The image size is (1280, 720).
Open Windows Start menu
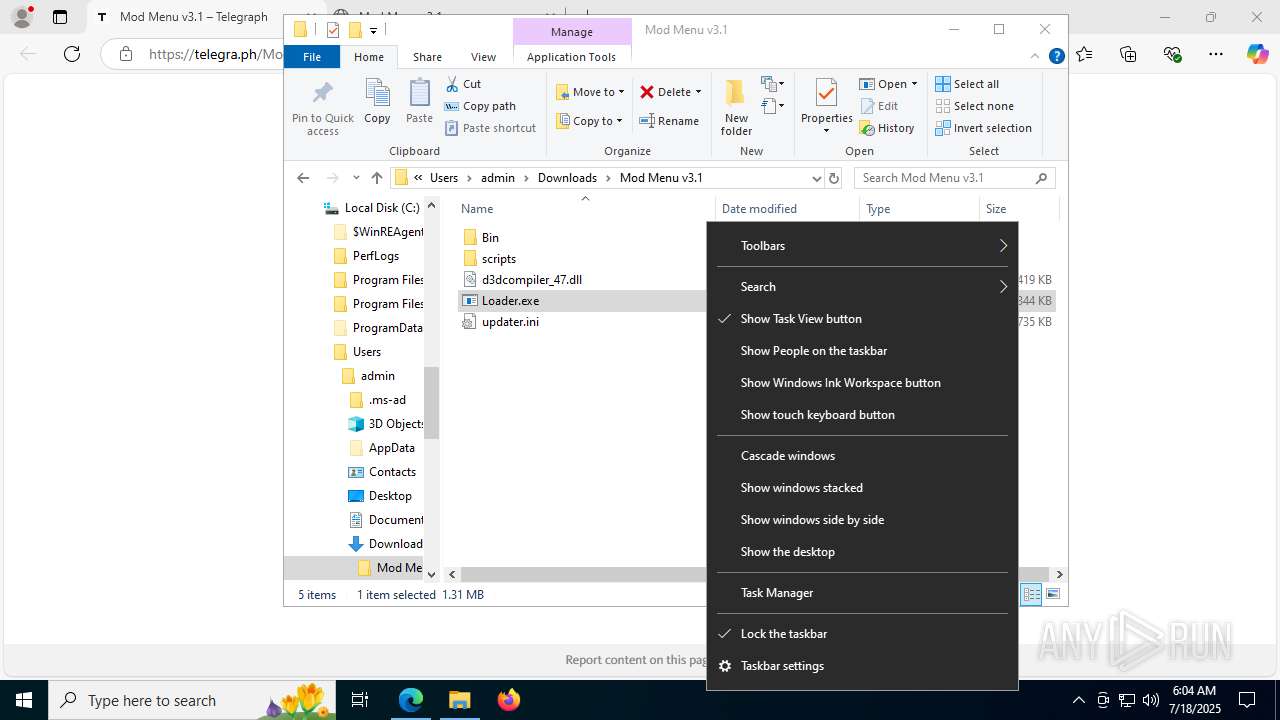click(x=24, y=700)
